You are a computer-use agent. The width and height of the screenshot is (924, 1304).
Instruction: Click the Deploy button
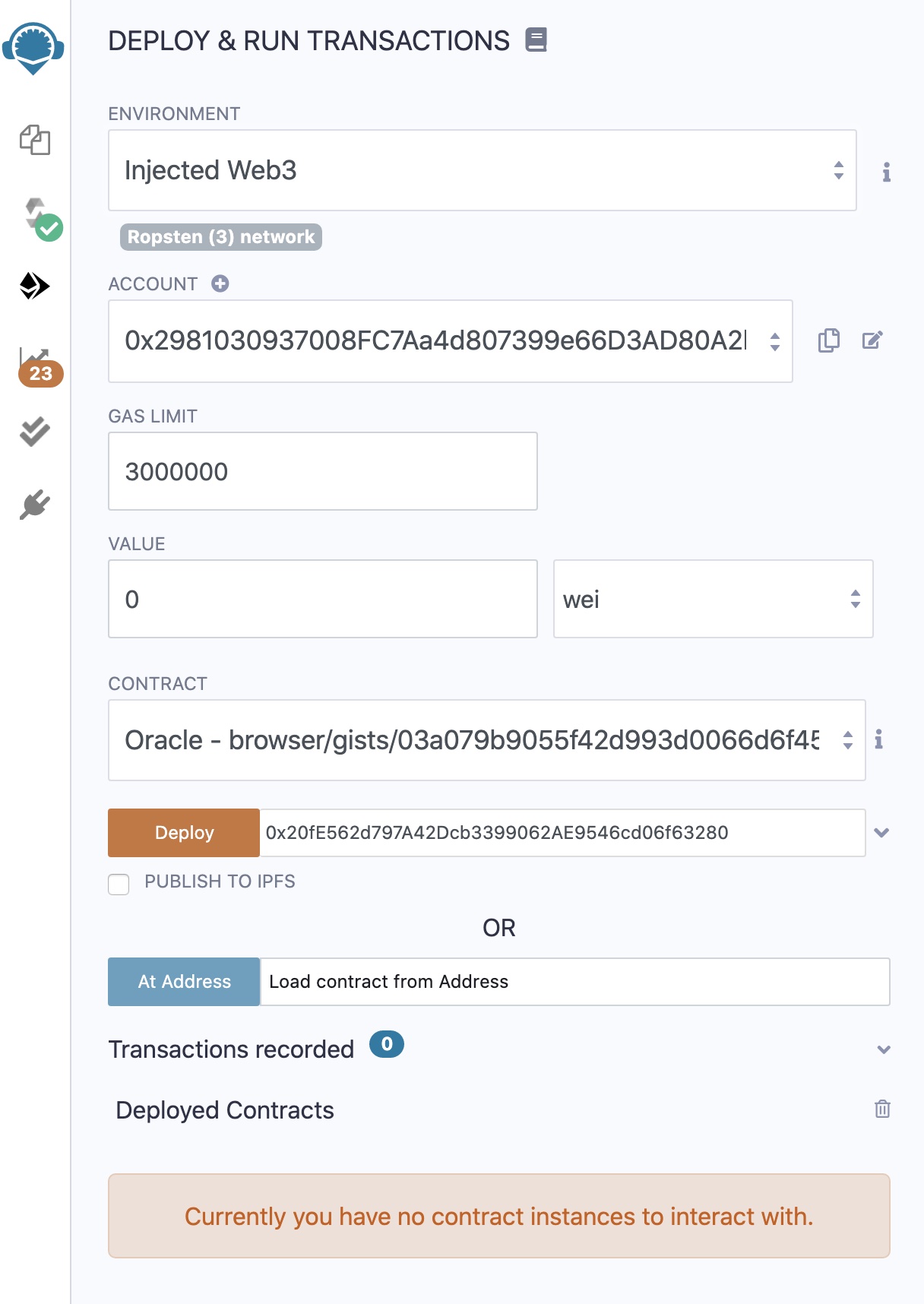(x=183, y=832)
